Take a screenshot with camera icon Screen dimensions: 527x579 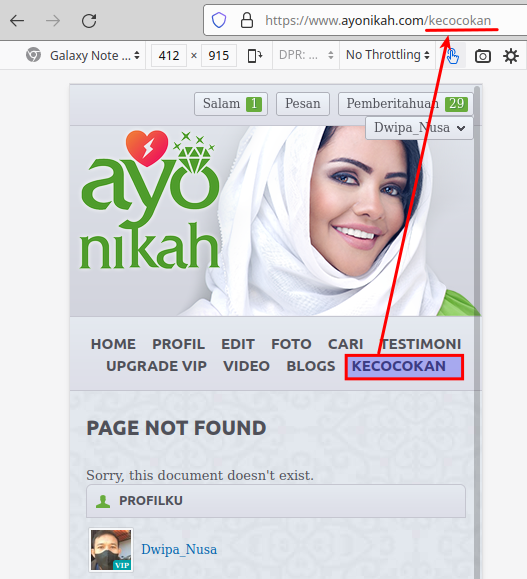[x=482, y=56]
